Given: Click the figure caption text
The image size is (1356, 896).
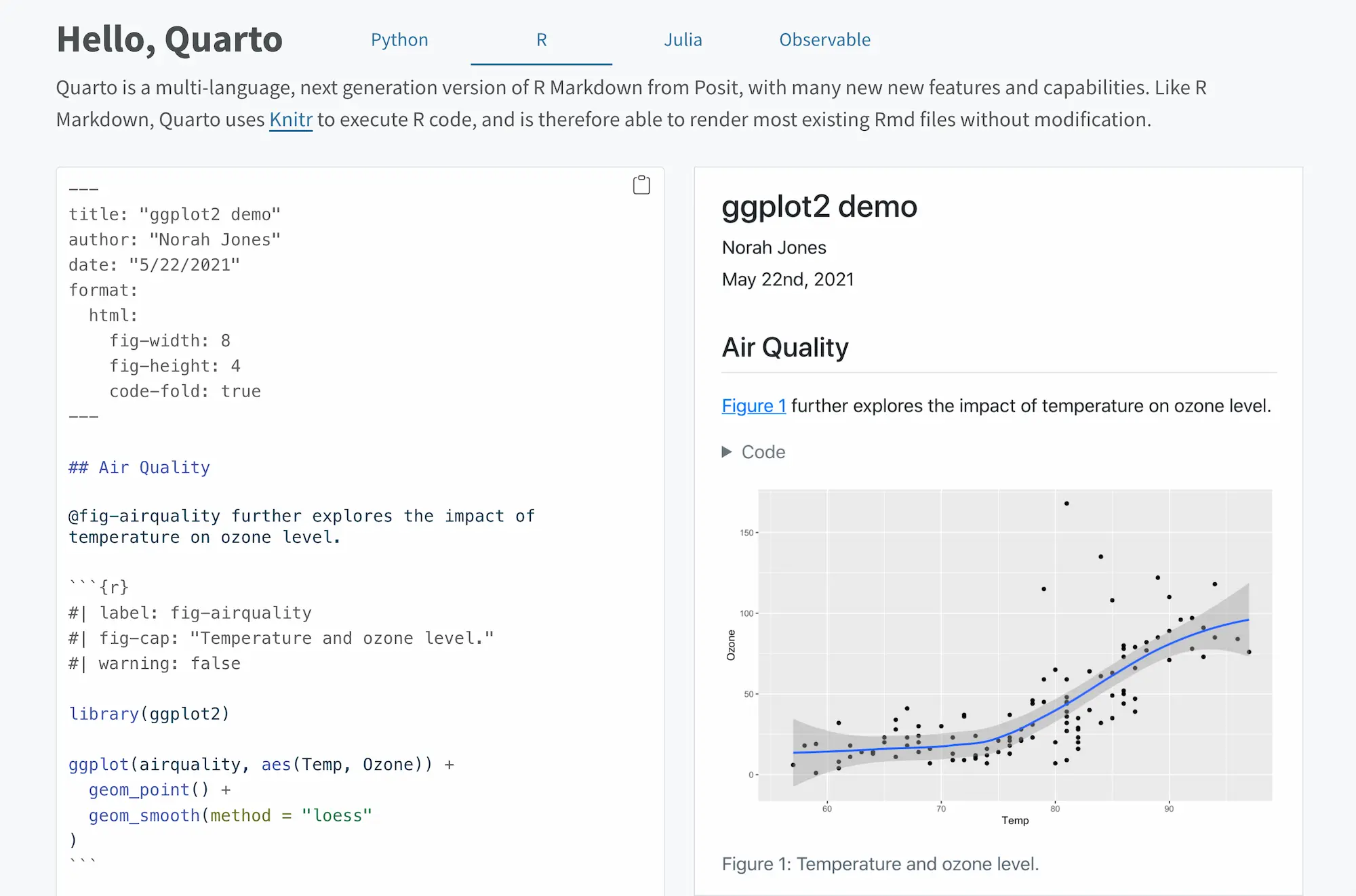Looking at the screenshot, I should pos(879,864).
